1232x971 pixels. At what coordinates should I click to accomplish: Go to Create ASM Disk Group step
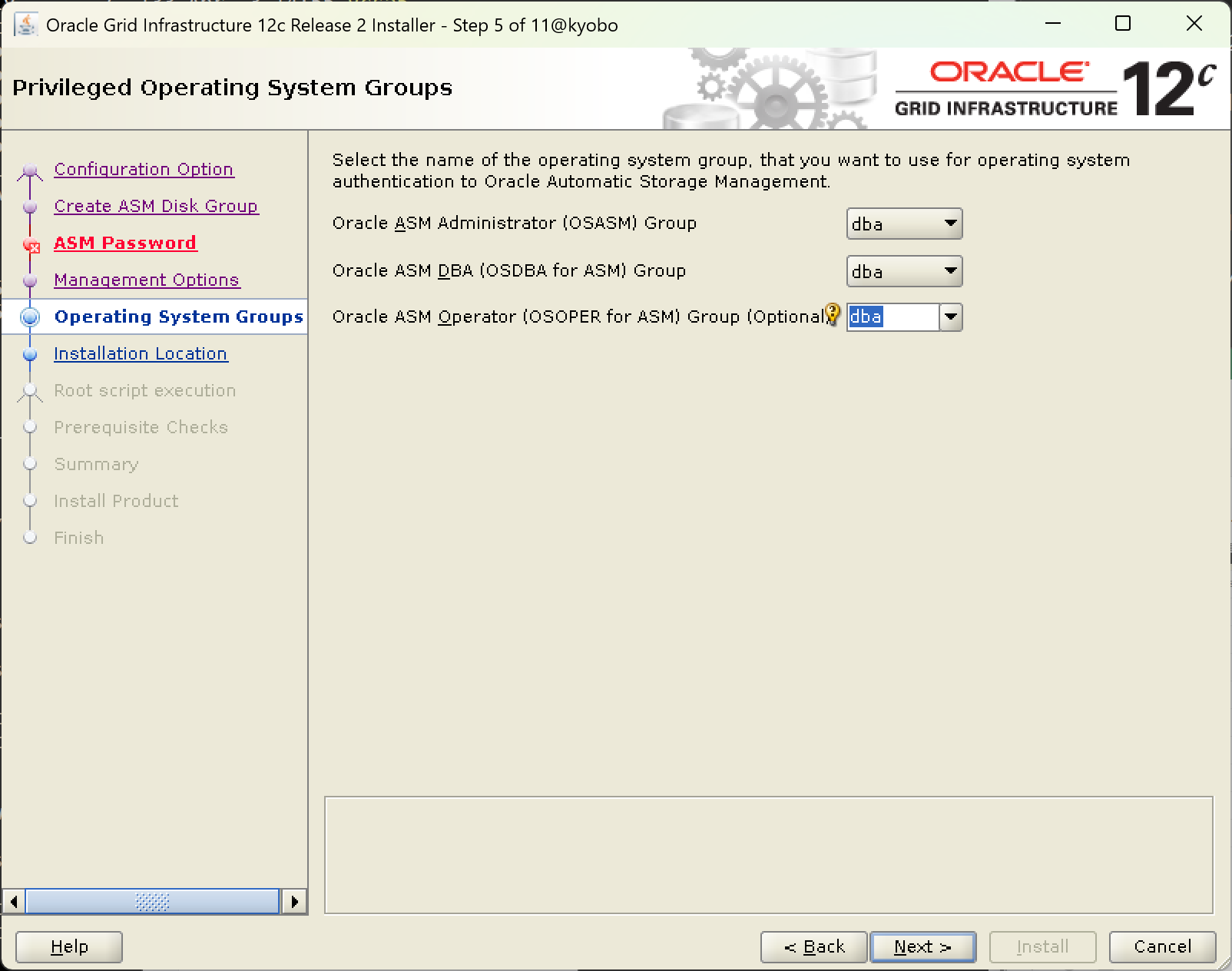point(156,206)
